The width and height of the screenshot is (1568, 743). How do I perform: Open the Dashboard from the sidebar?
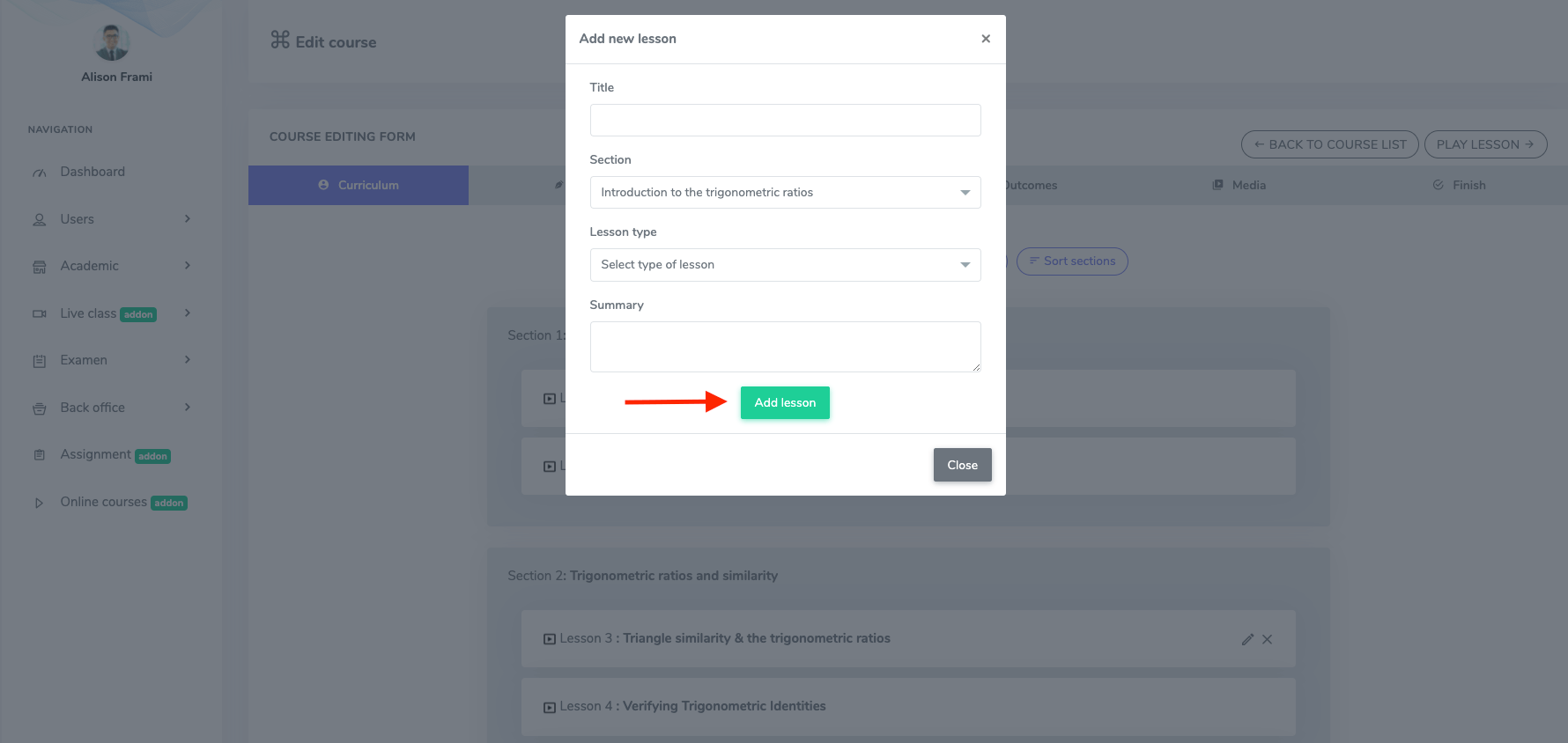point(39,171)
